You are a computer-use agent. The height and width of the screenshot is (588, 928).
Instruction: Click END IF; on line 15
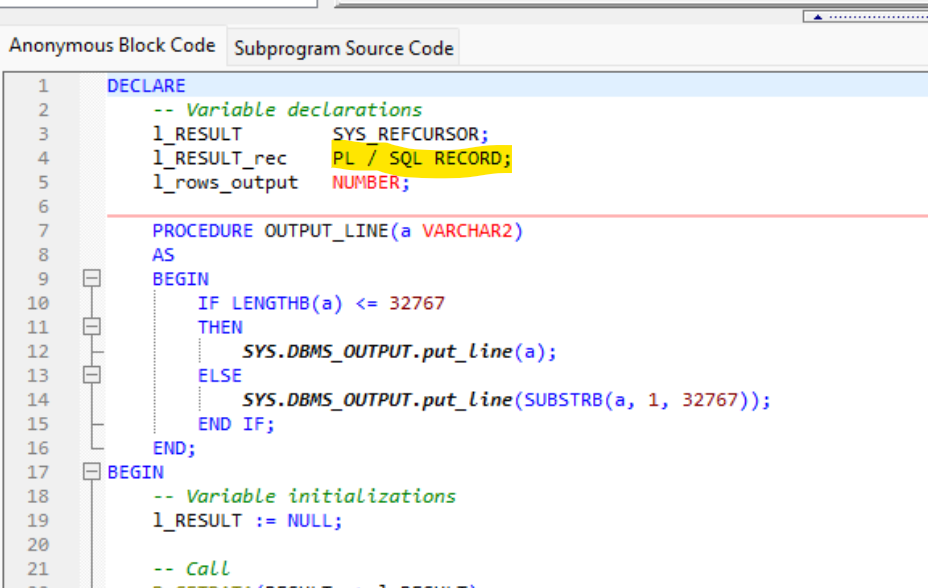pos(236,424)
